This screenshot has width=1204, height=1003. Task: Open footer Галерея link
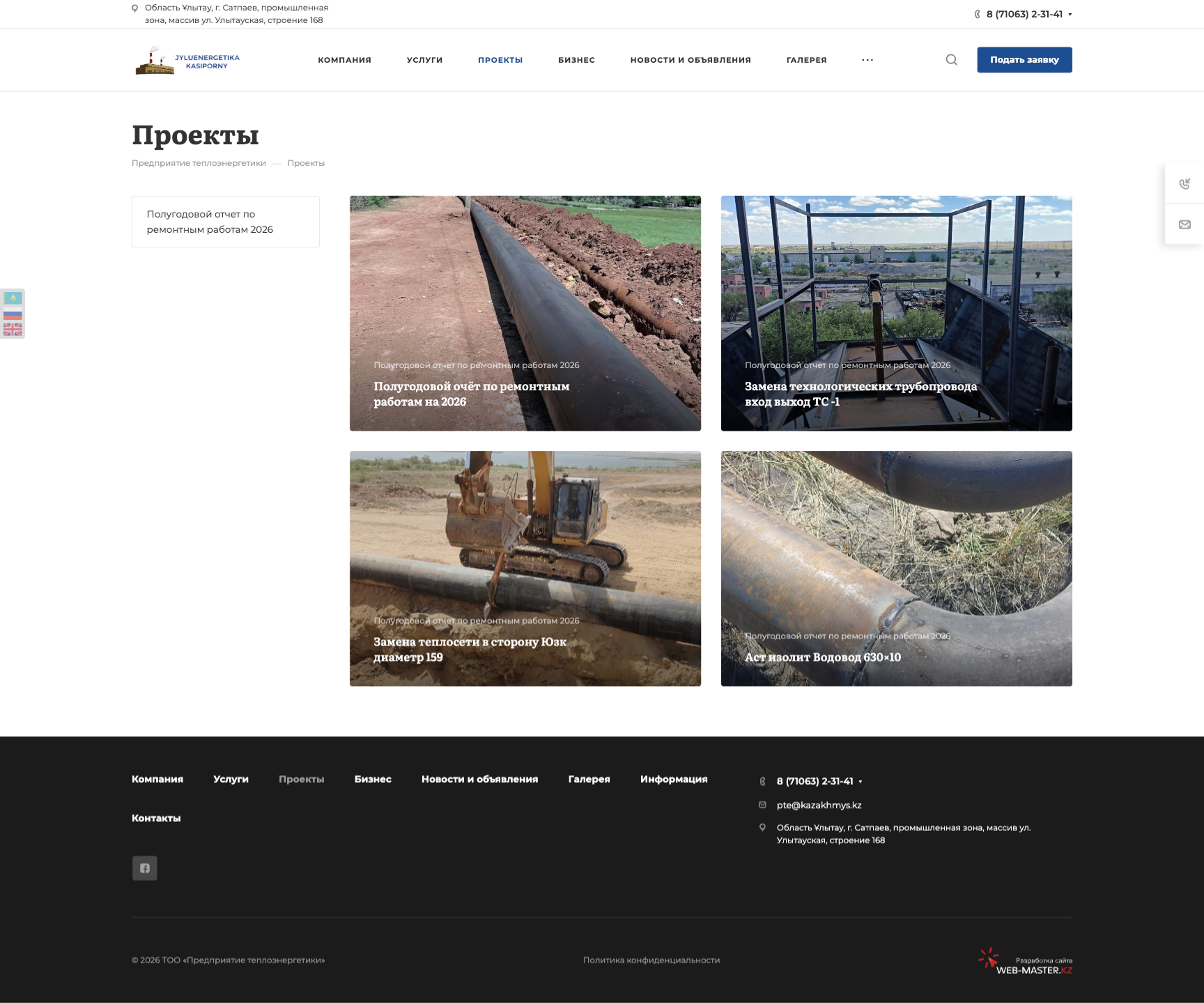pyautogui.click(x=589, y=779)
